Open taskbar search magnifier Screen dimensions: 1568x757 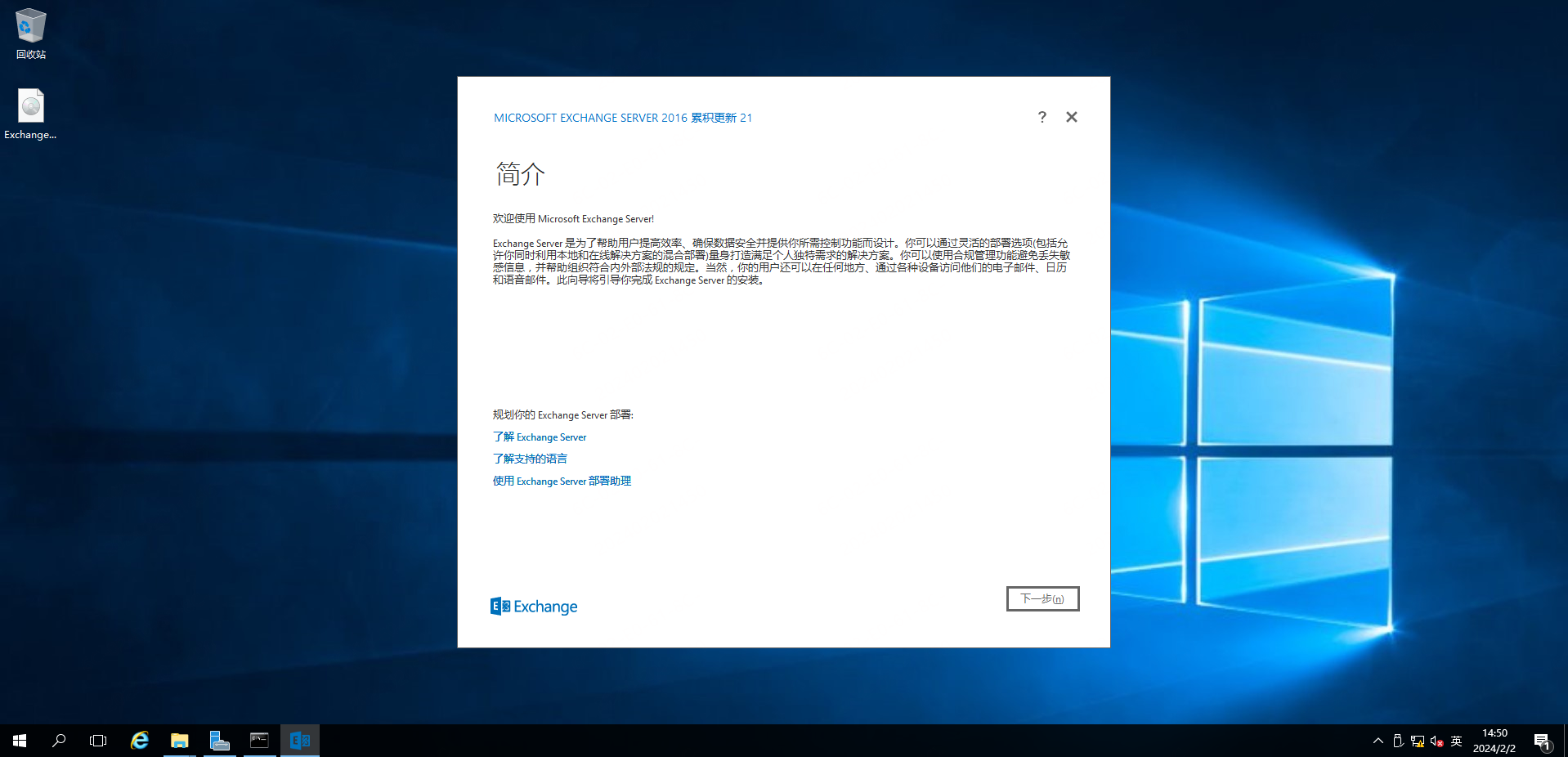point(59,741)
